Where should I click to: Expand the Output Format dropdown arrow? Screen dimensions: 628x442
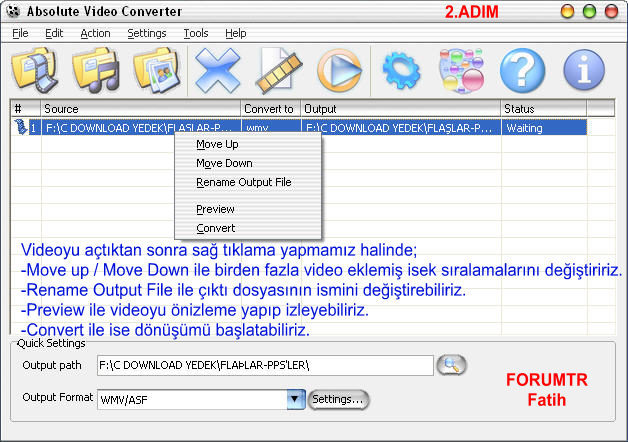pyautogui.click(x=296, y=399)
